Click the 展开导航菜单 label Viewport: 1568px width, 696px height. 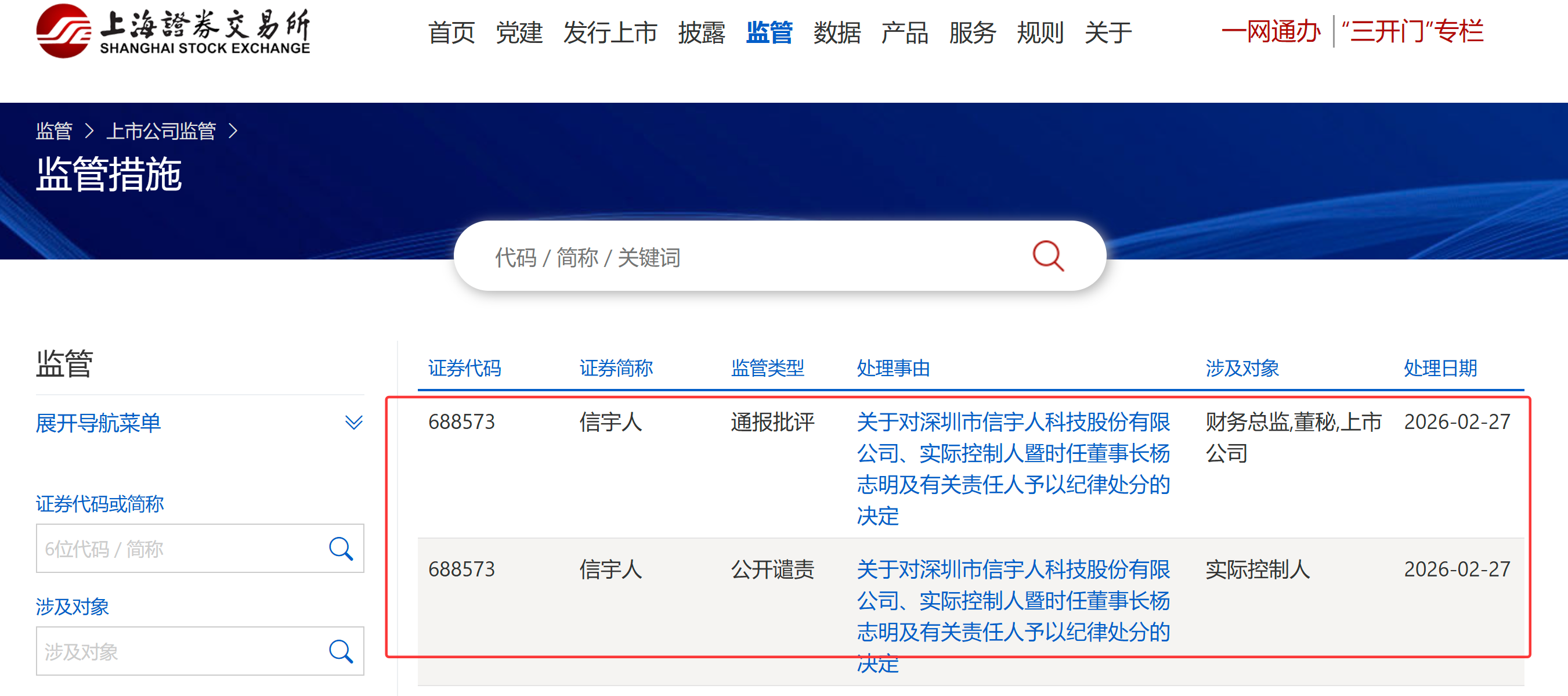point(99,423)
